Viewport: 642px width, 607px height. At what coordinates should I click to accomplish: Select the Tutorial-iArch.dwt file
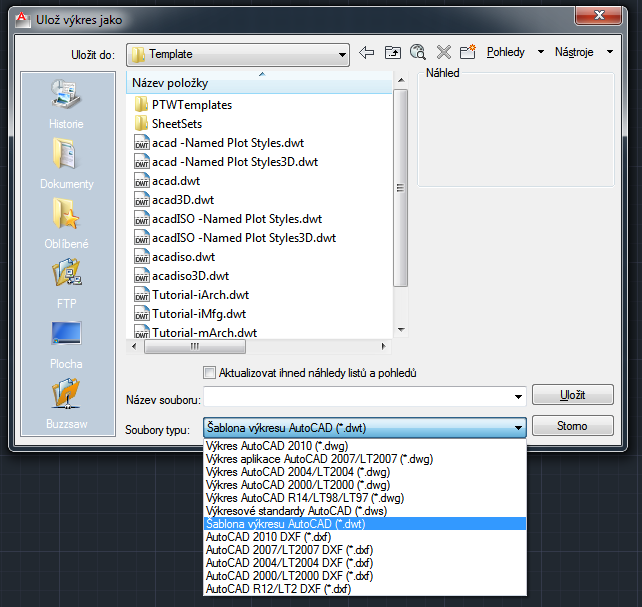click(192, 295)
